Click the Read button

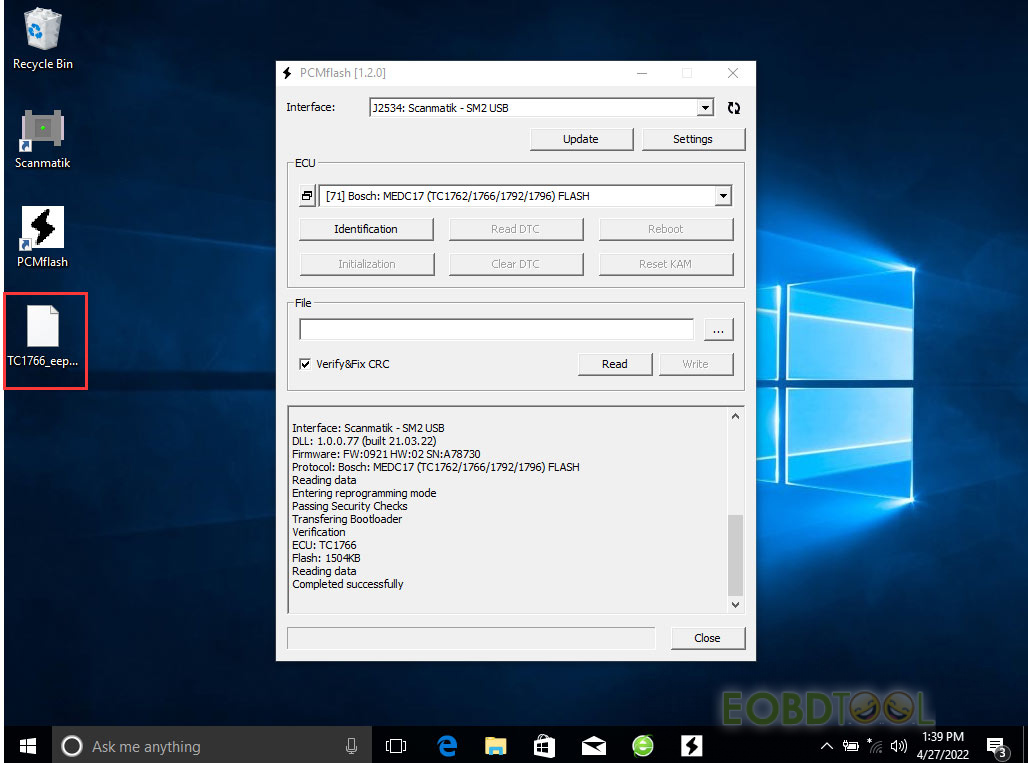[x=614, y=364]
